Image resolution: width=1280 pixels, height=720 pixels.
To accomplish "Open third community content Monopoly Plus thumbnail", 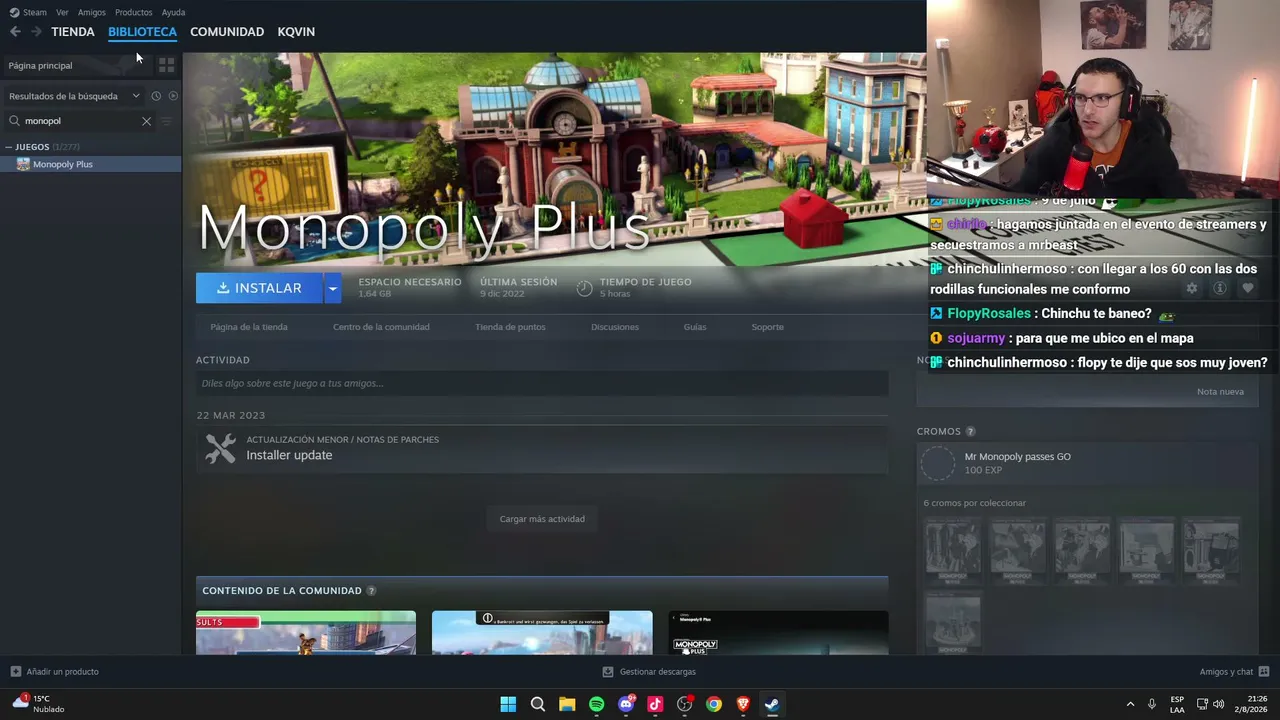I will (x=778, y=633).
